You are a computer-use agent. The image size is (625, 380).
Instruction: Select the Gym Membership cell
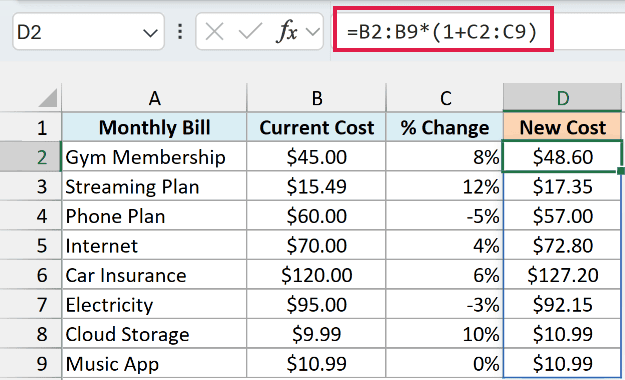(154, 157)
